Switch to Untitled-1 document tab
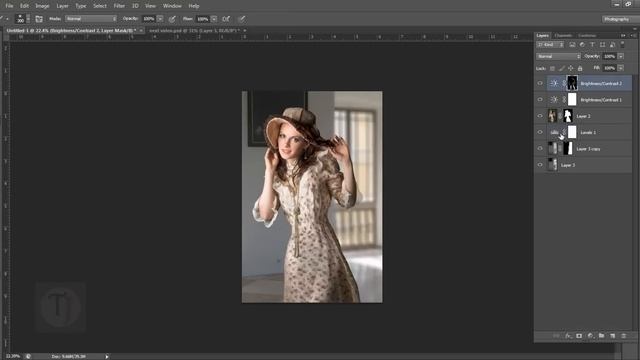Viewport: 640px width, 360px height. 71,31
